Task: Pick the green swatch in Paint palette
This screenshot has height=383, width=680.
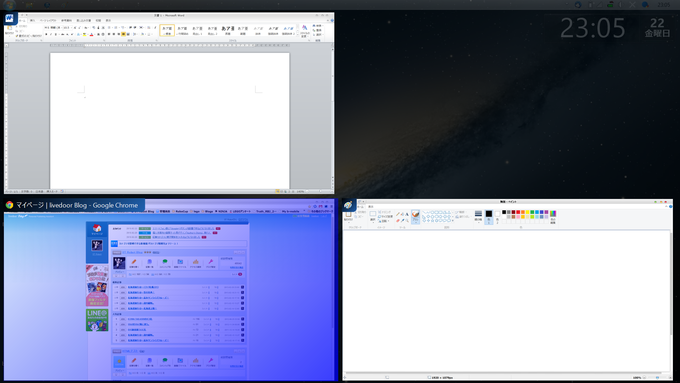Action: click(532, 212)
